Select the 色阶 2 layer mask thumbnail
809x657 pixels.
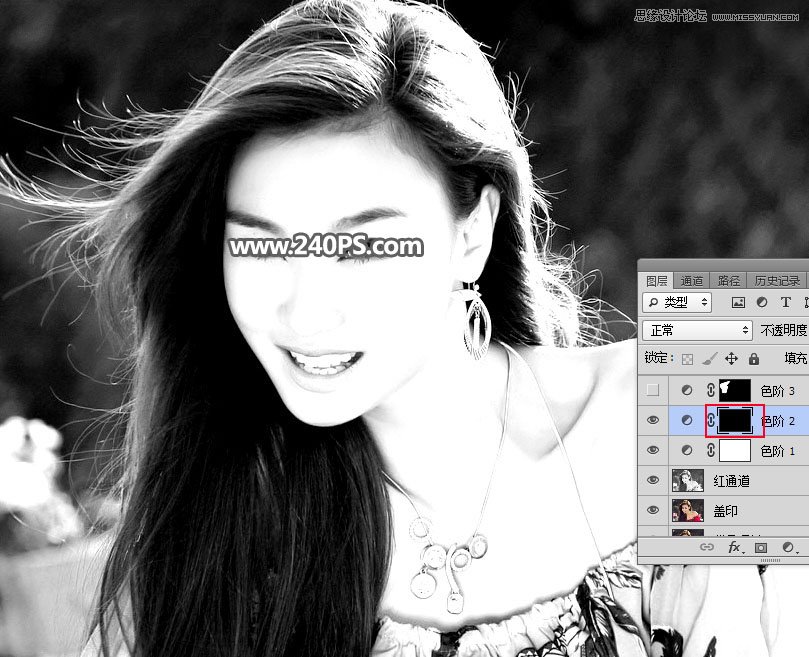click(734, 421)
